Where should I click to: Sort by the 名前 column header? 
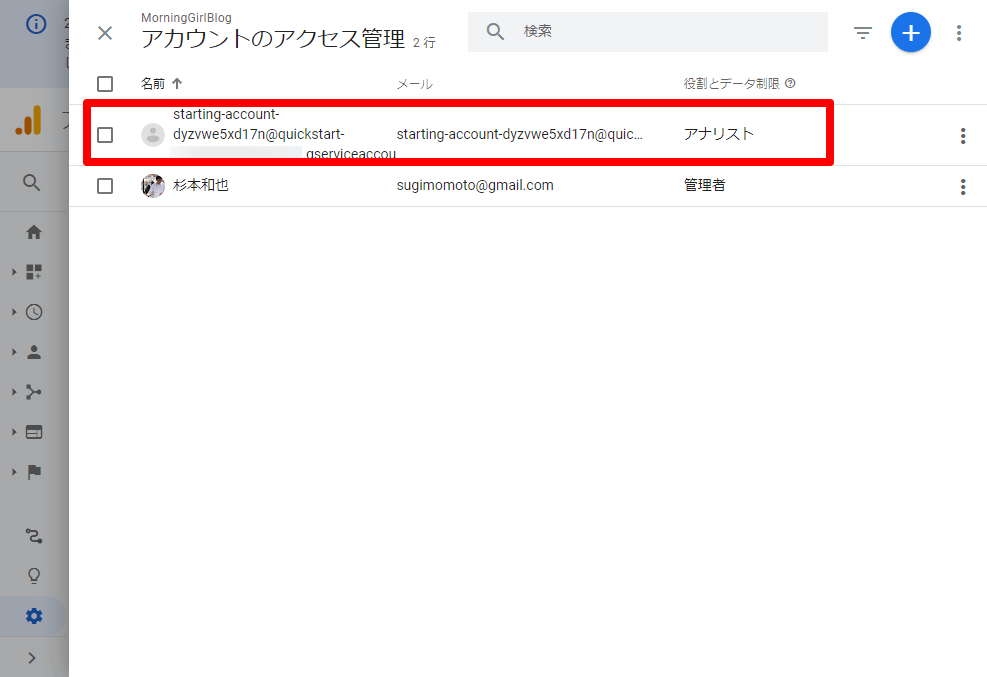click(x=153, y=84)
